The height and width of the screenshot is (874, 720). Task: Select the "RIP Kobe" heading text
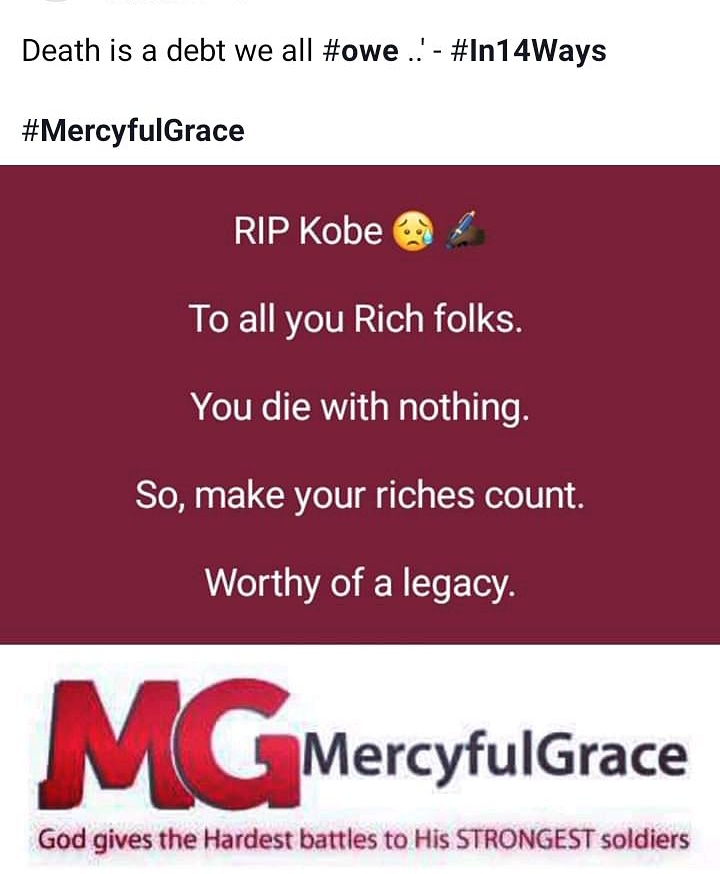coord(308,231)
